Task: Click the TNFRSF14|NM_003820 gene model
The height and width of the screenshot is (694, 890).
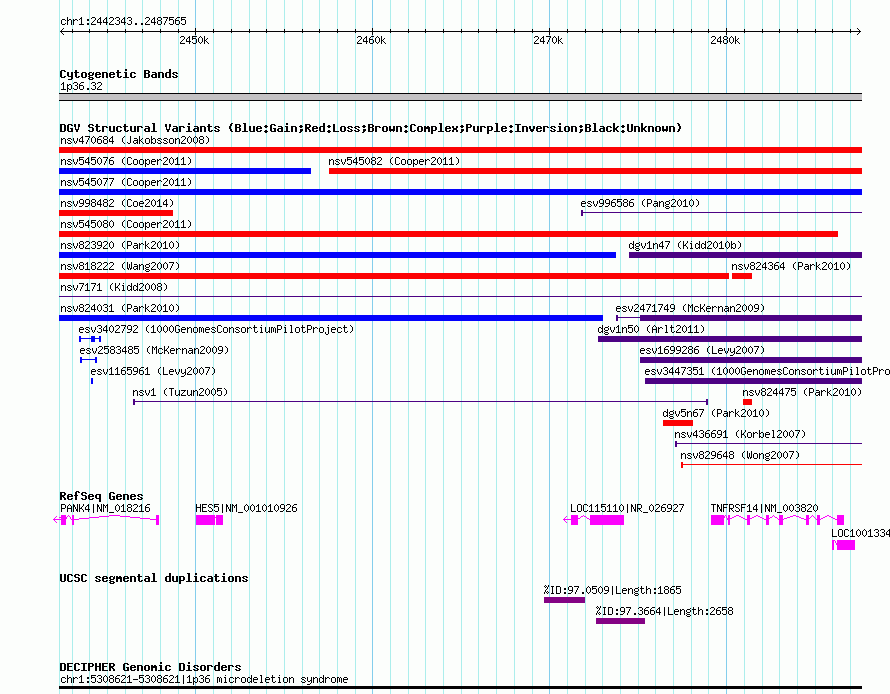Action: (x=777, y=520)
